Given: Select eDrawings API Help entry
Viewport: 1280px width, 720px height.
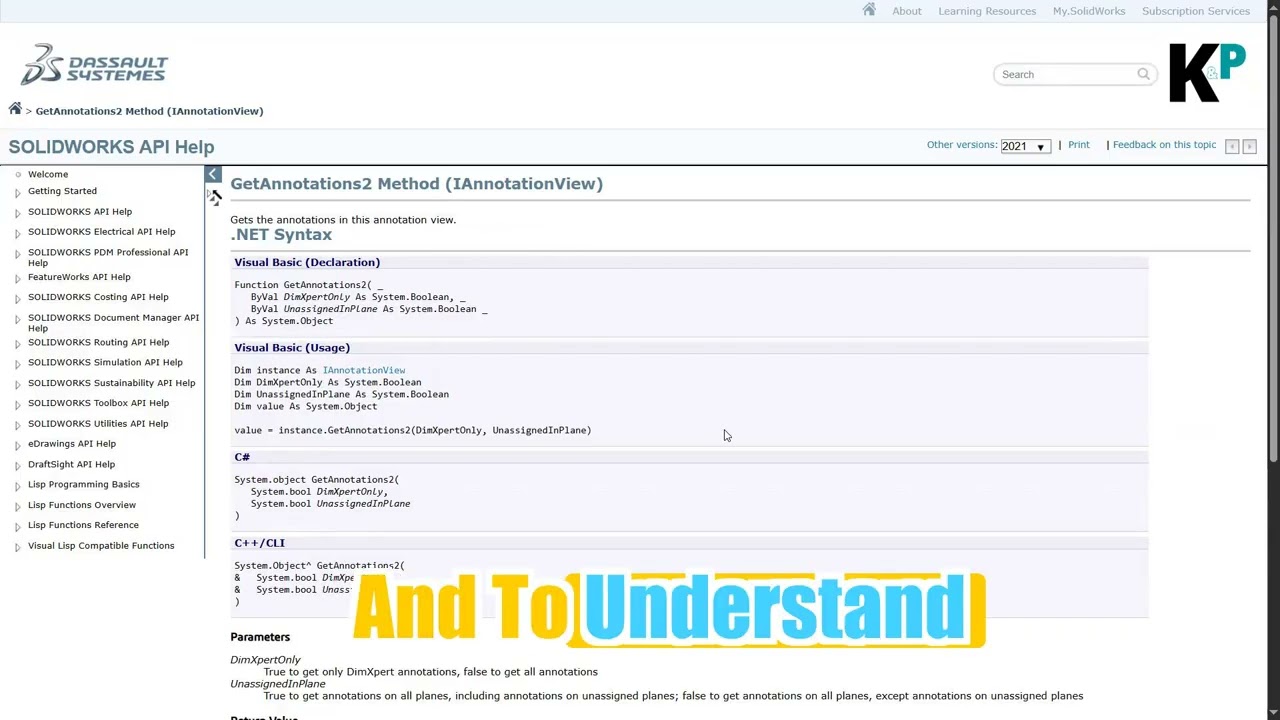Looking at the screenshot, I should point(72,444).
